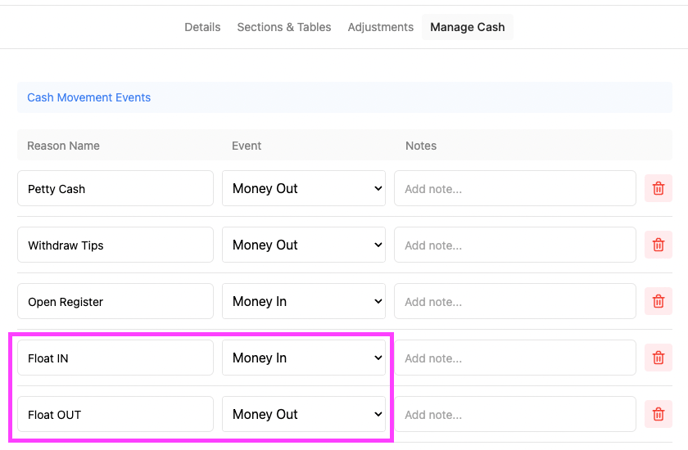The image size is (688, 450).
Task: Open the Open Register event dropdown
Action: pos(304,301)
